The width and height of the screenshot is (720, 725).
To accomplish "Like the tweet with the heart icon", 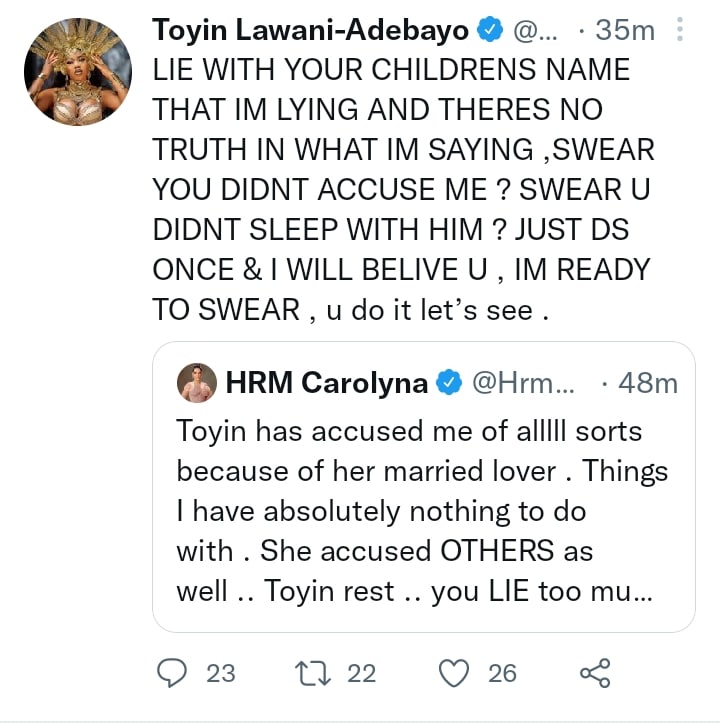I will click(454, 673).
